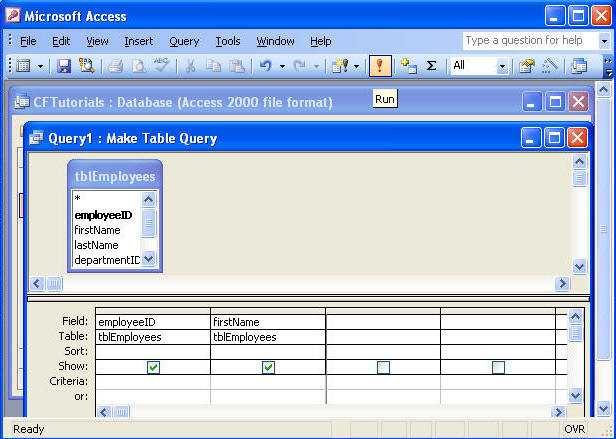This screenshot has height=439, width=616.
Task: Click the Microsoft Access key icon in title bar
Action: click(x=13, y=16)
